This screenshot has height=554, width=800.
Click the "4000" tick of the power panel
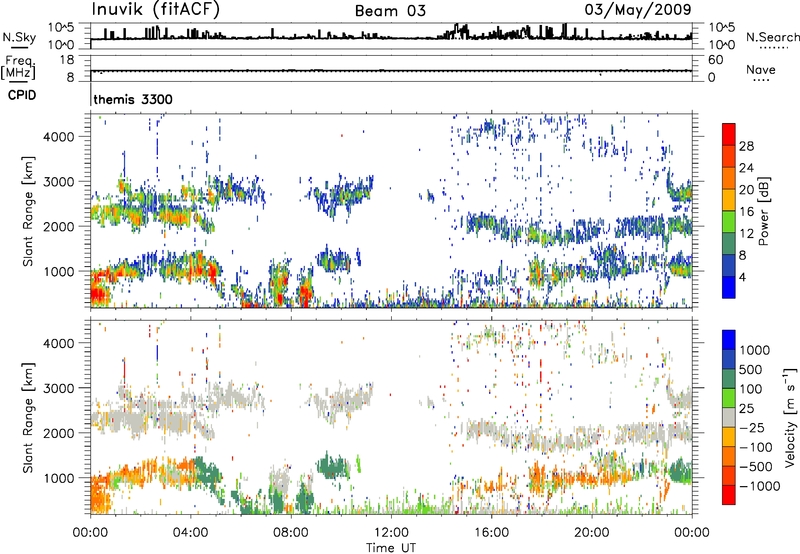coord(58,137)
